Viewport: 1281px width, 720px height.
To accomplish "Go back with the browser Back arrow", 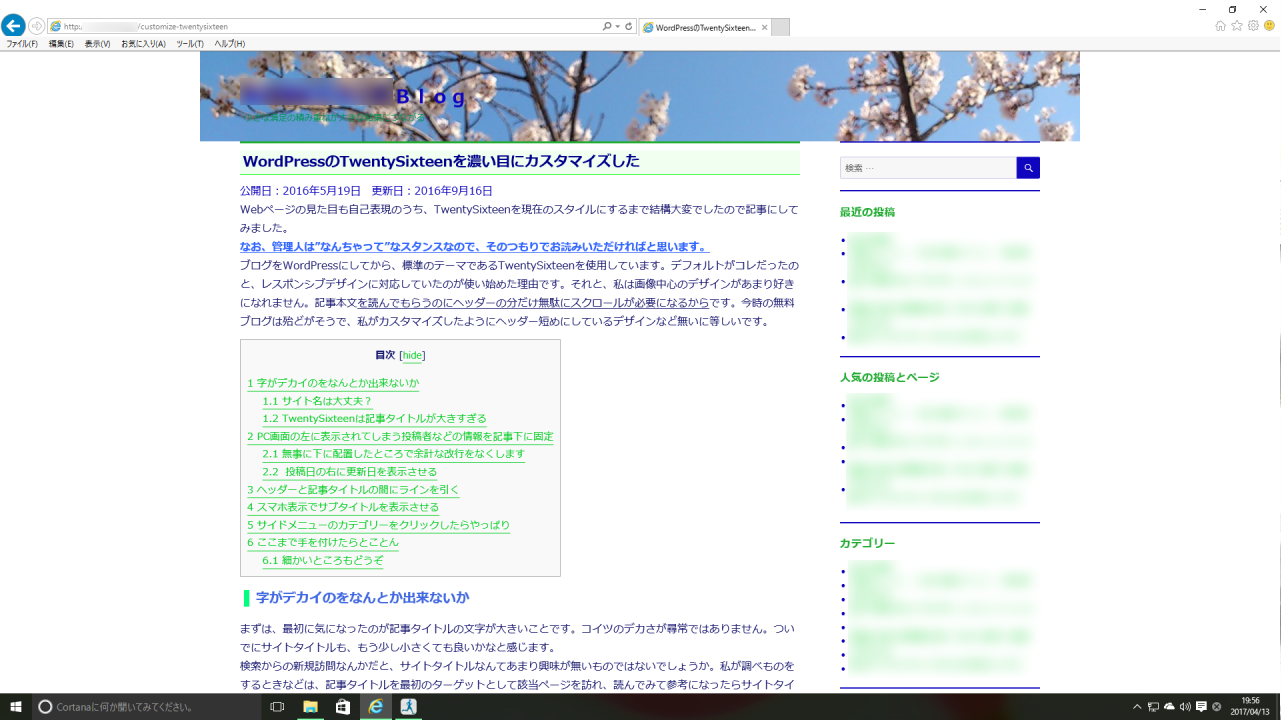I will tap(13, 26).
